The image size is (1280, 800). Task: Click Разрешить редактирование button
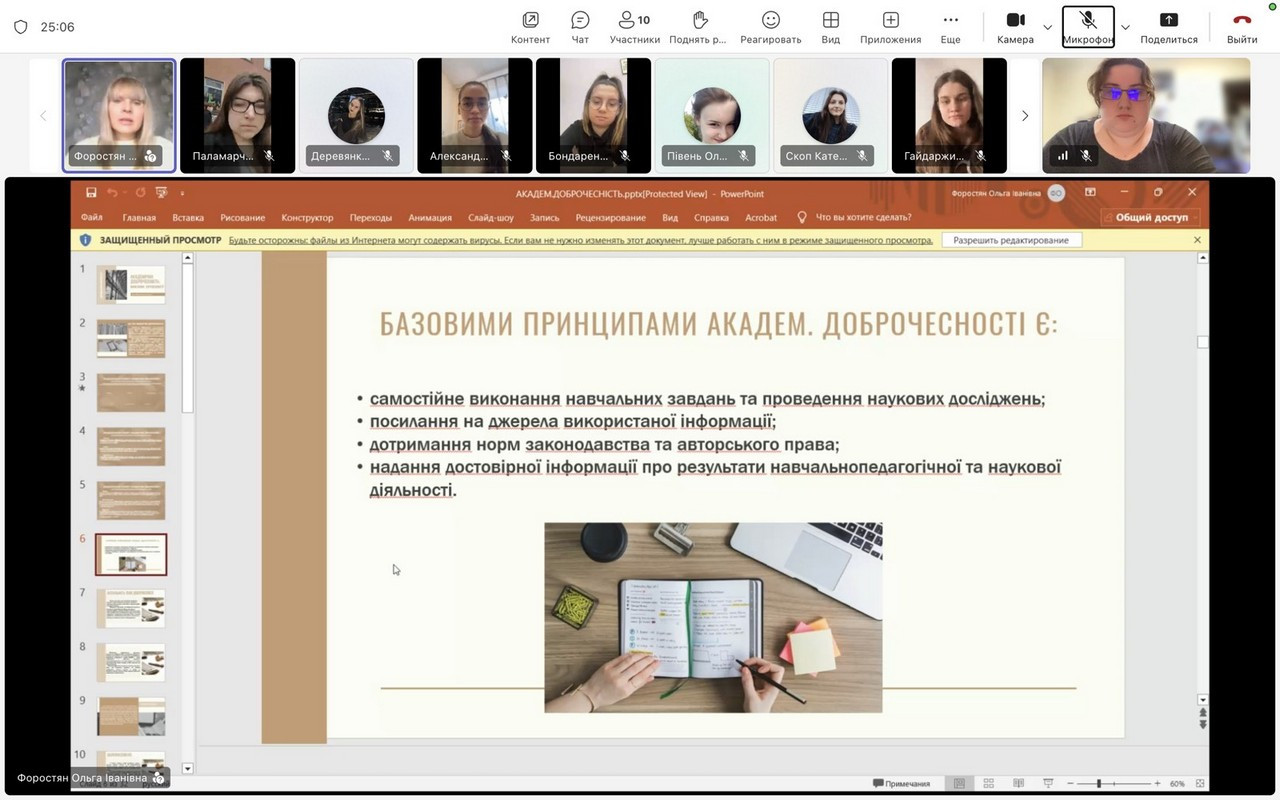[1011, 240]
